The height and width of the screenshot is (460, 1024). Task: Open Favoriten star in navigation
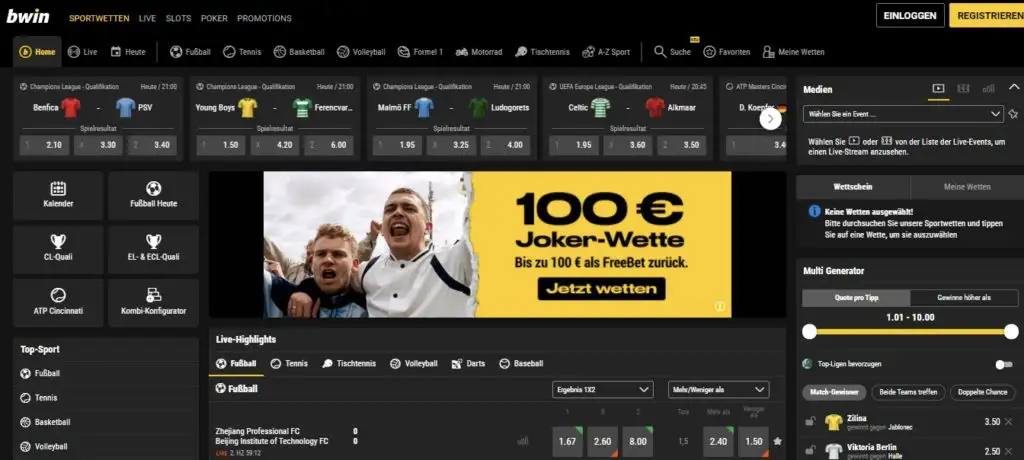click(727, 52)
